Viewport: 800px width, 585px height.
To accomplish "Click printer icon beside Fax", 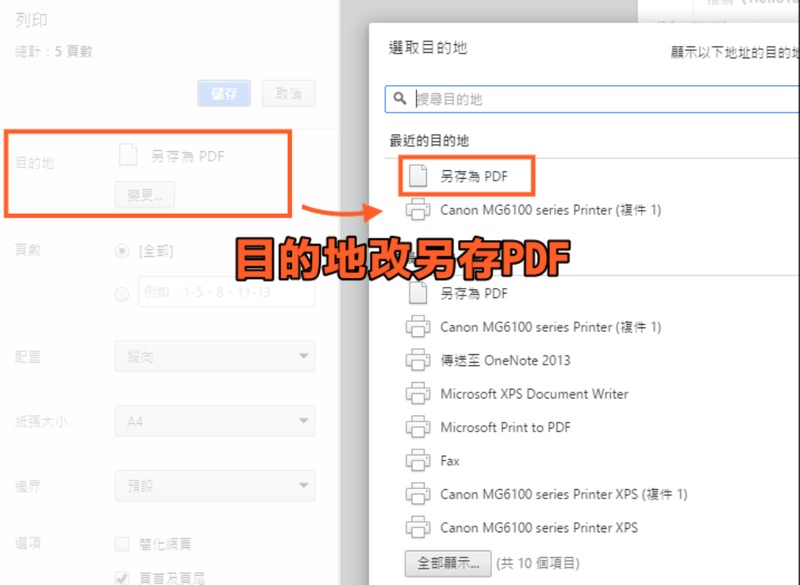I will point(418,461).
